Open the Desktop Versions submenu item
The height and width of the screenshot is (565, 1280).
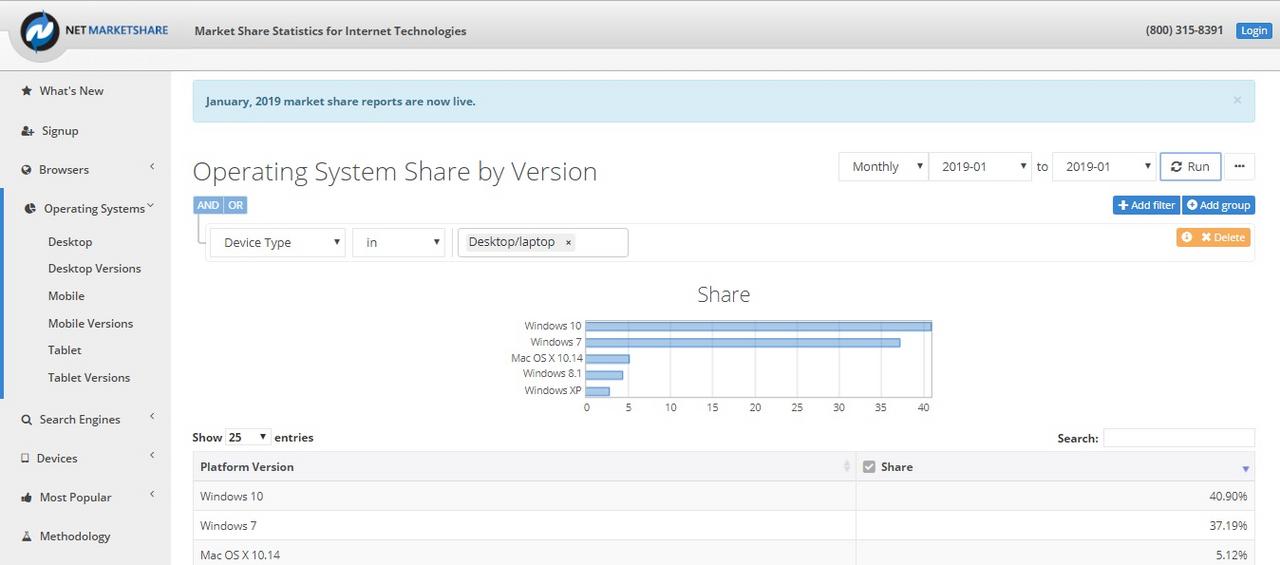(94, 269)
